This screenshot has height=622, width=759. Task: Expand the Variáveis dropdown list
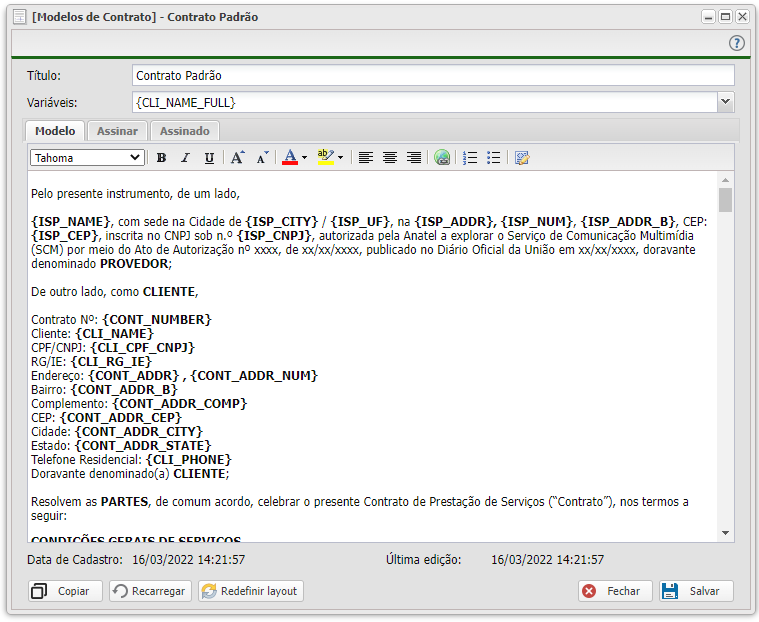pos(726,102)
